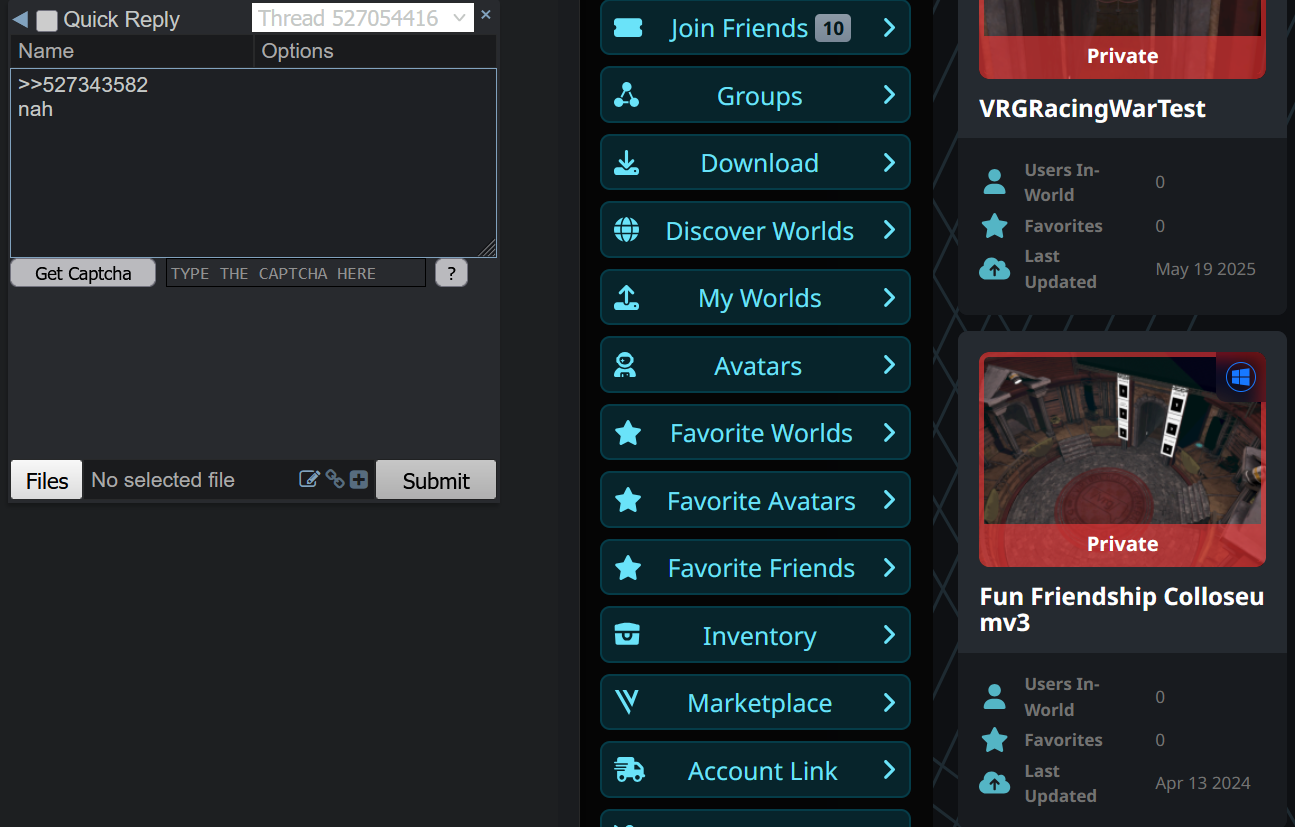This screenshot has width=1295, height=827.
Task: Click the Favorite Worlds star icon
Action: tap(628, 433)
